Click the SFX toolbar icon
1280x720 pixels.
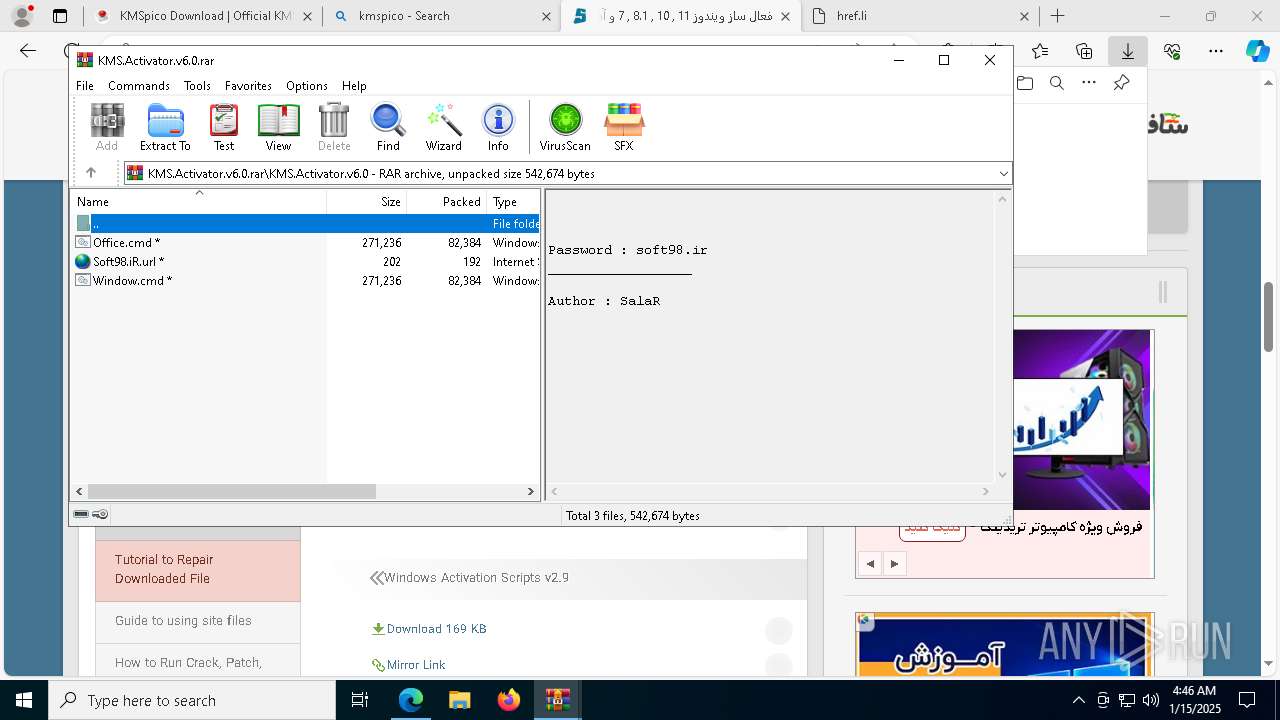point(624,127)
